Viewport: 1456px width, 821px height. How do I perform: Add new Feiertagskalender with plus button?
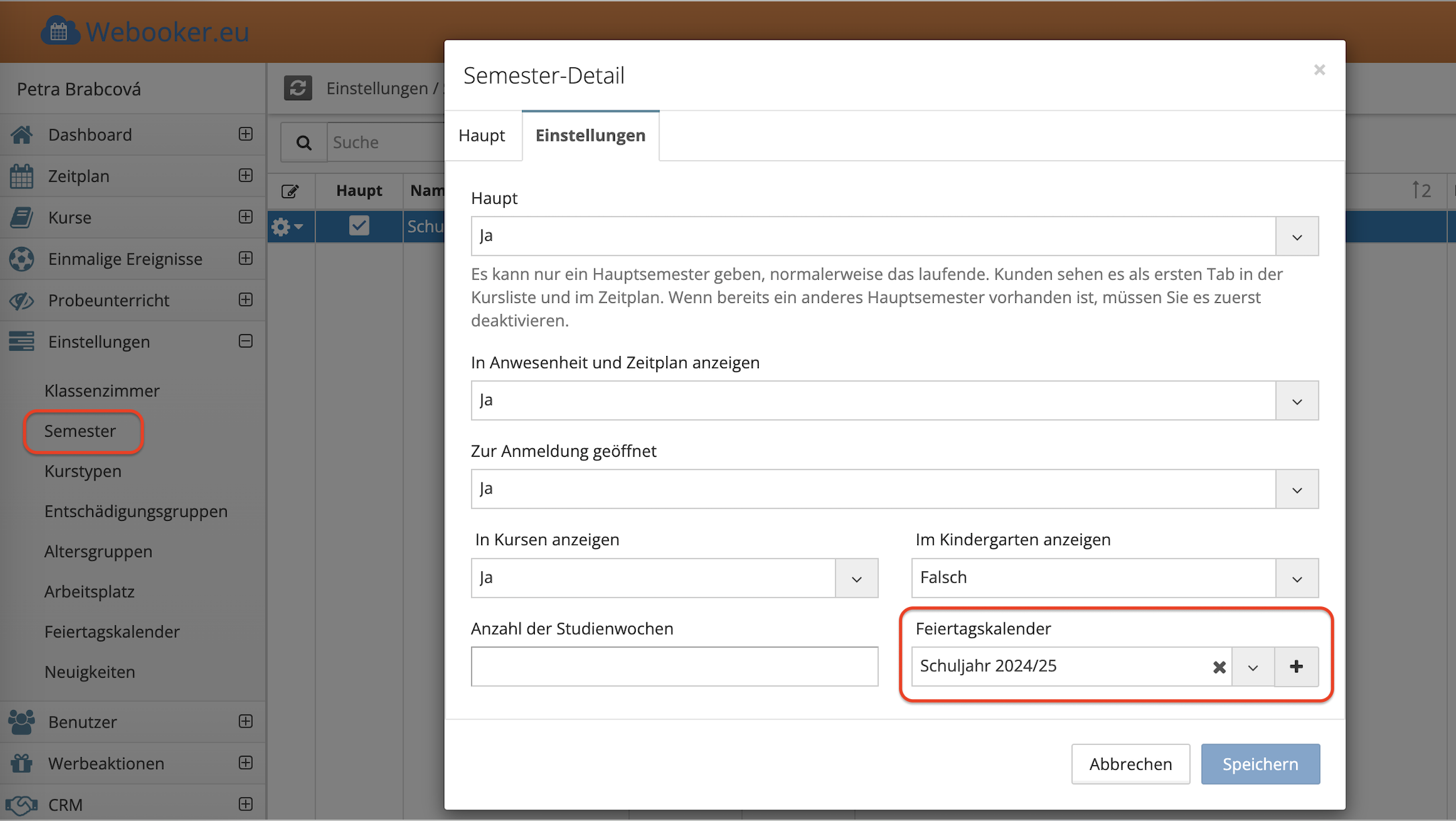[1296, 667]
